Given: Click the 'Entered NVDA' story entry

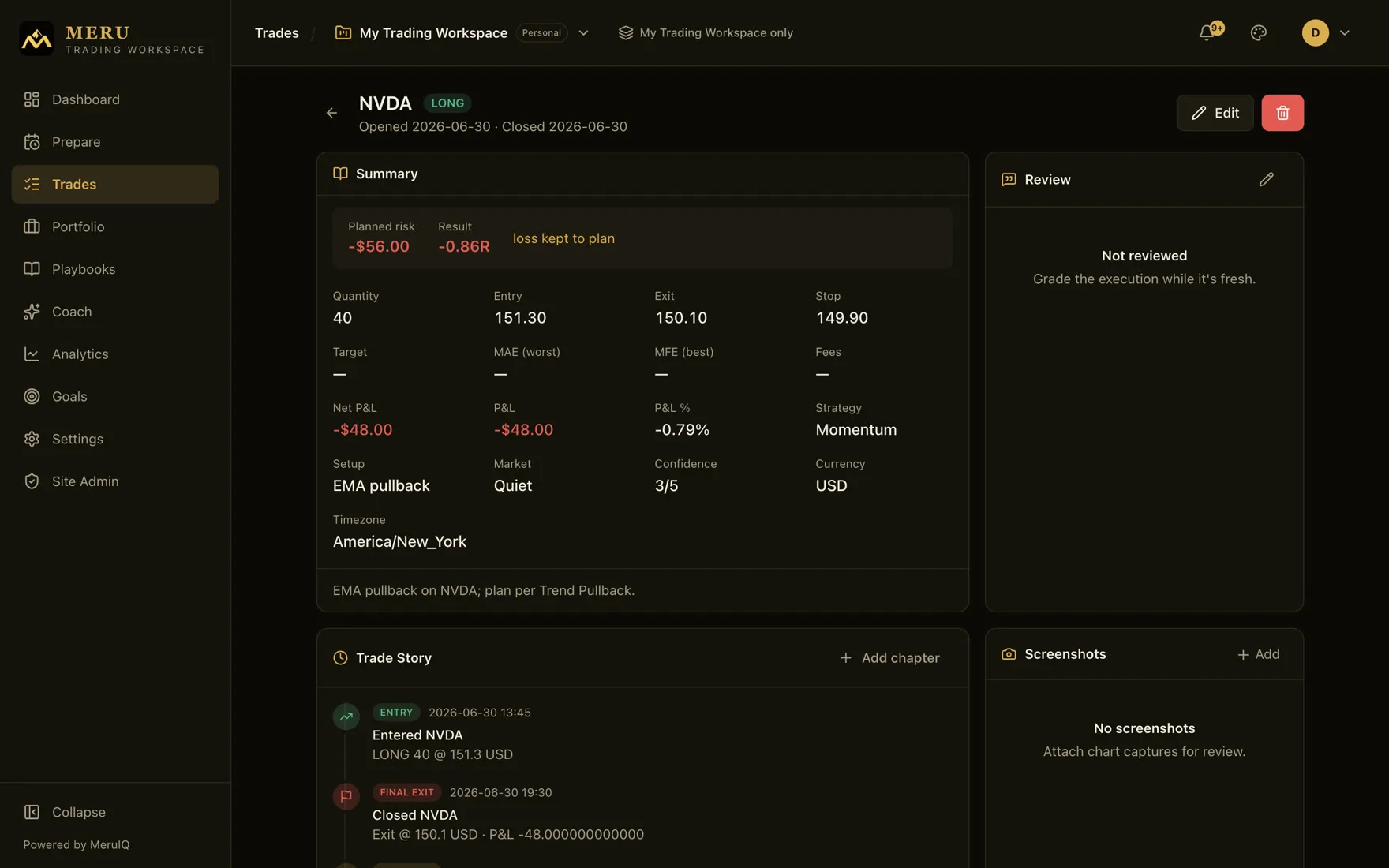Looking at the screenshot, I should (x=417, y=735).
